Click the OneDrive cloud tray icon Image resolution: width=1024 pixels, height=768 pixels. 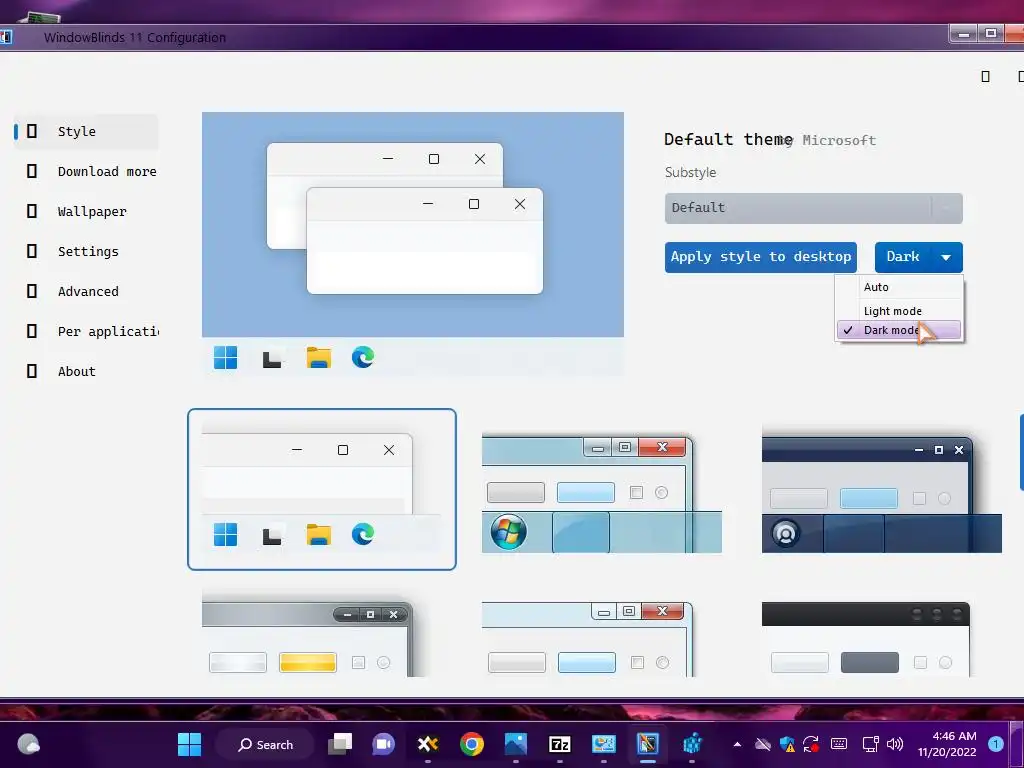point(763,744)
